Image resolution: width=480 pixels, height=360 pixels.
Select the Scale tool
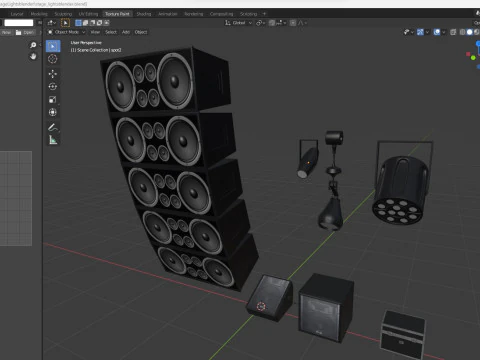tap(53, 100)
